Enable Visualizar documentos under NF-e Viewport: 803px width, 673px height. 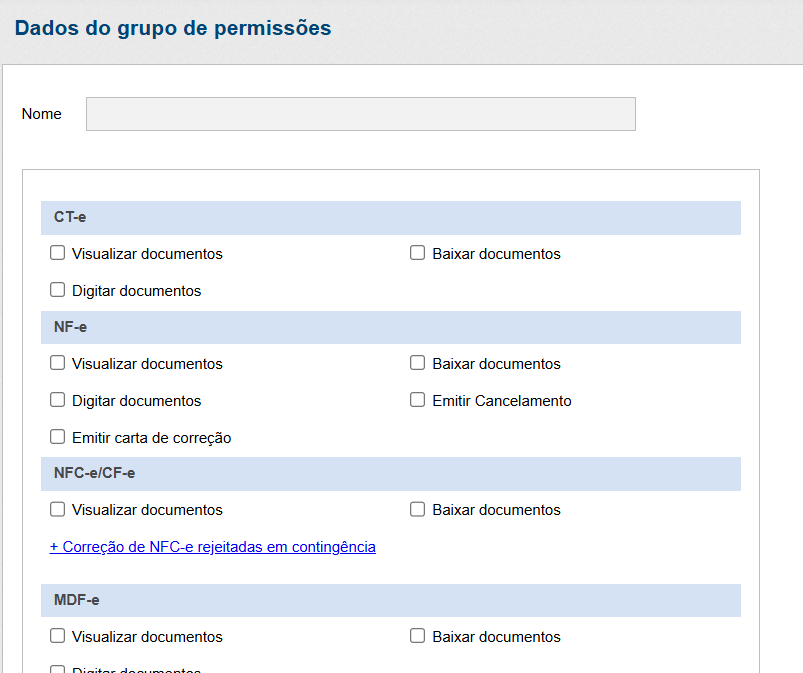58,363
